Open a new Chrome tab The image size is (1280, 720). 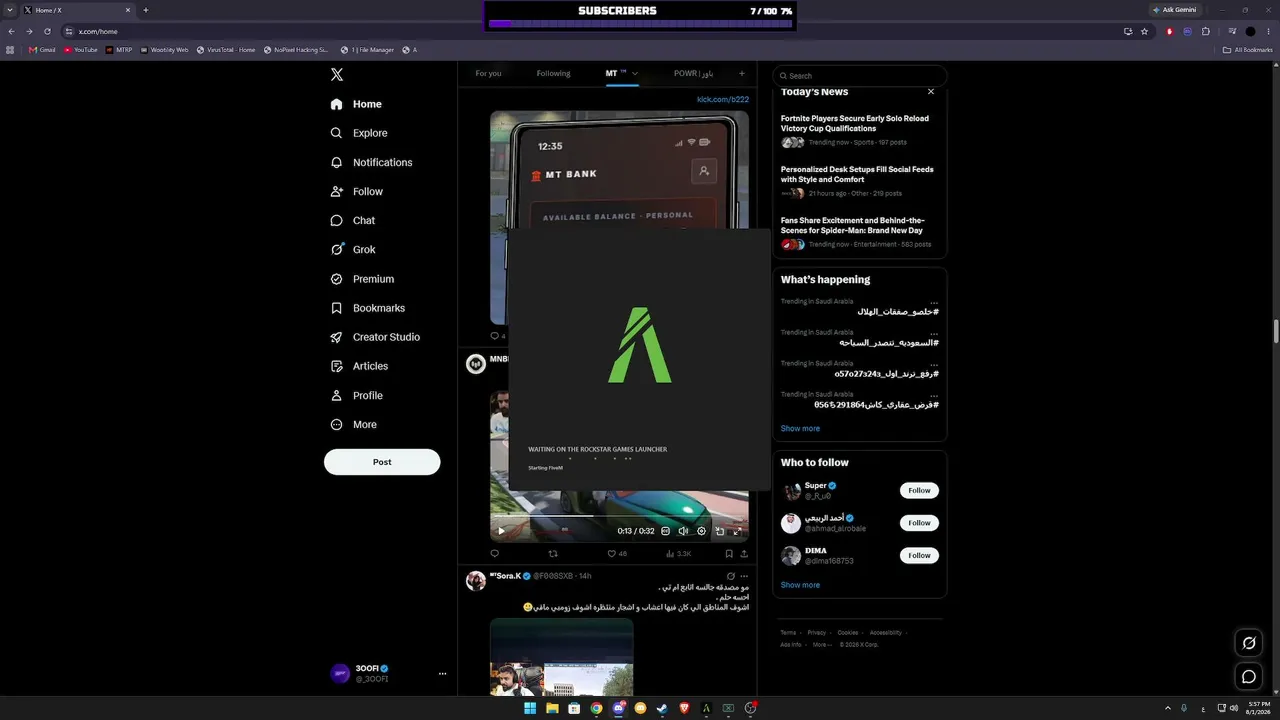(146, 10)
